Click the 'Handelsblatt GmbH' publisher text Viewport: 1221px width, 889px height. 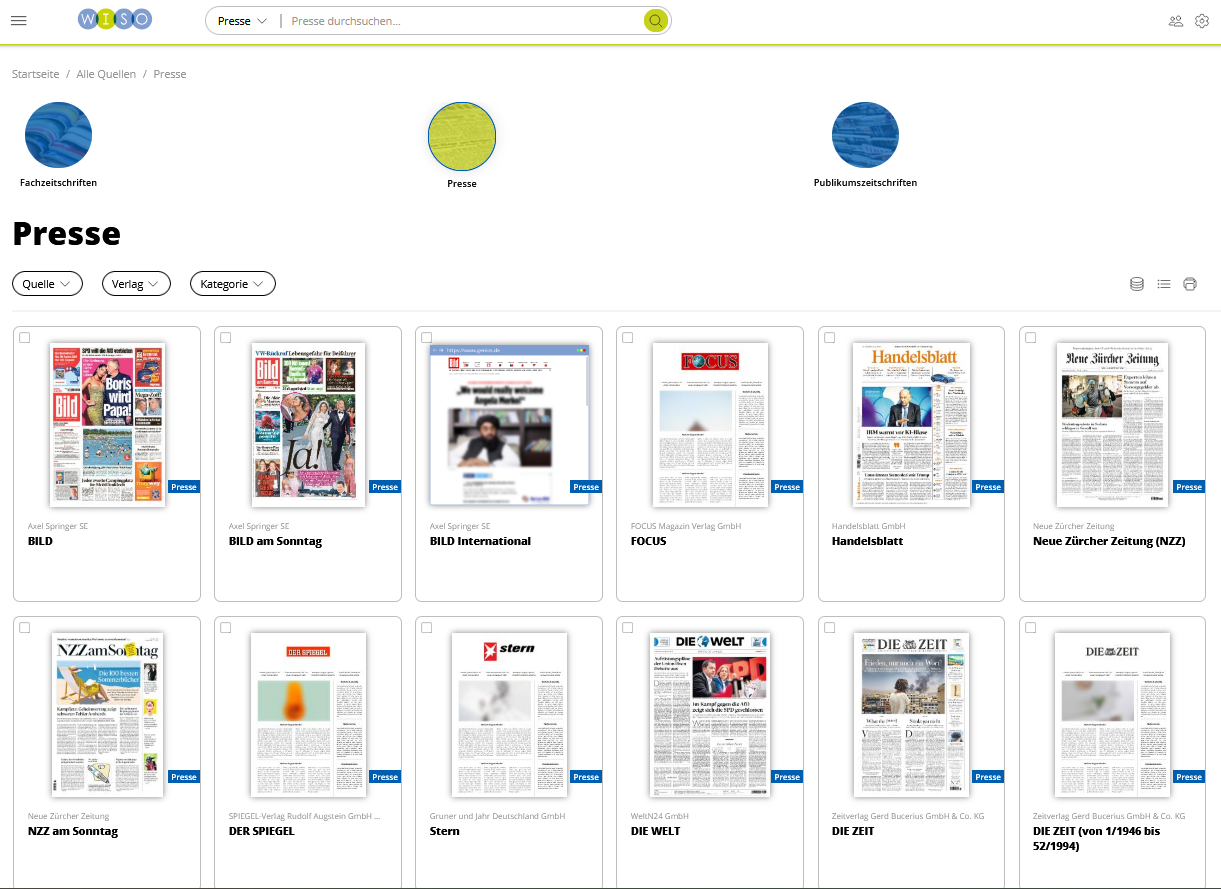point(868,526)
